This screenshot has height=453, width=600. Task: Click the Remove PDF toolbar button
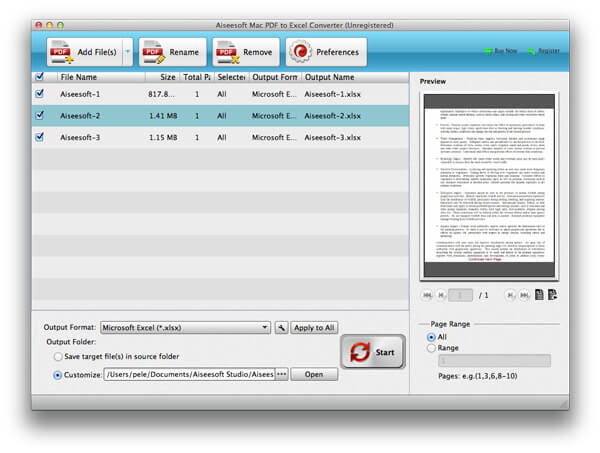tap(246, 52)
